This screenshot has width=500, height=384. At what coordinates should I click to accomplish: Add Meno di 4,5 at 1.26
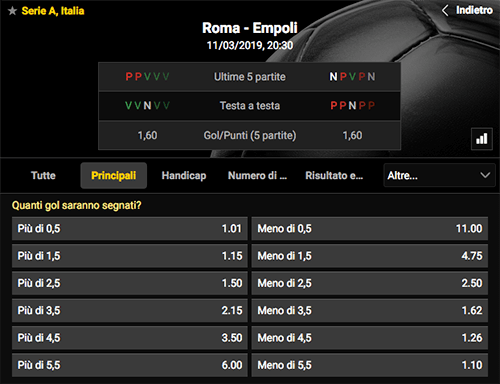[x=370, y=338]
